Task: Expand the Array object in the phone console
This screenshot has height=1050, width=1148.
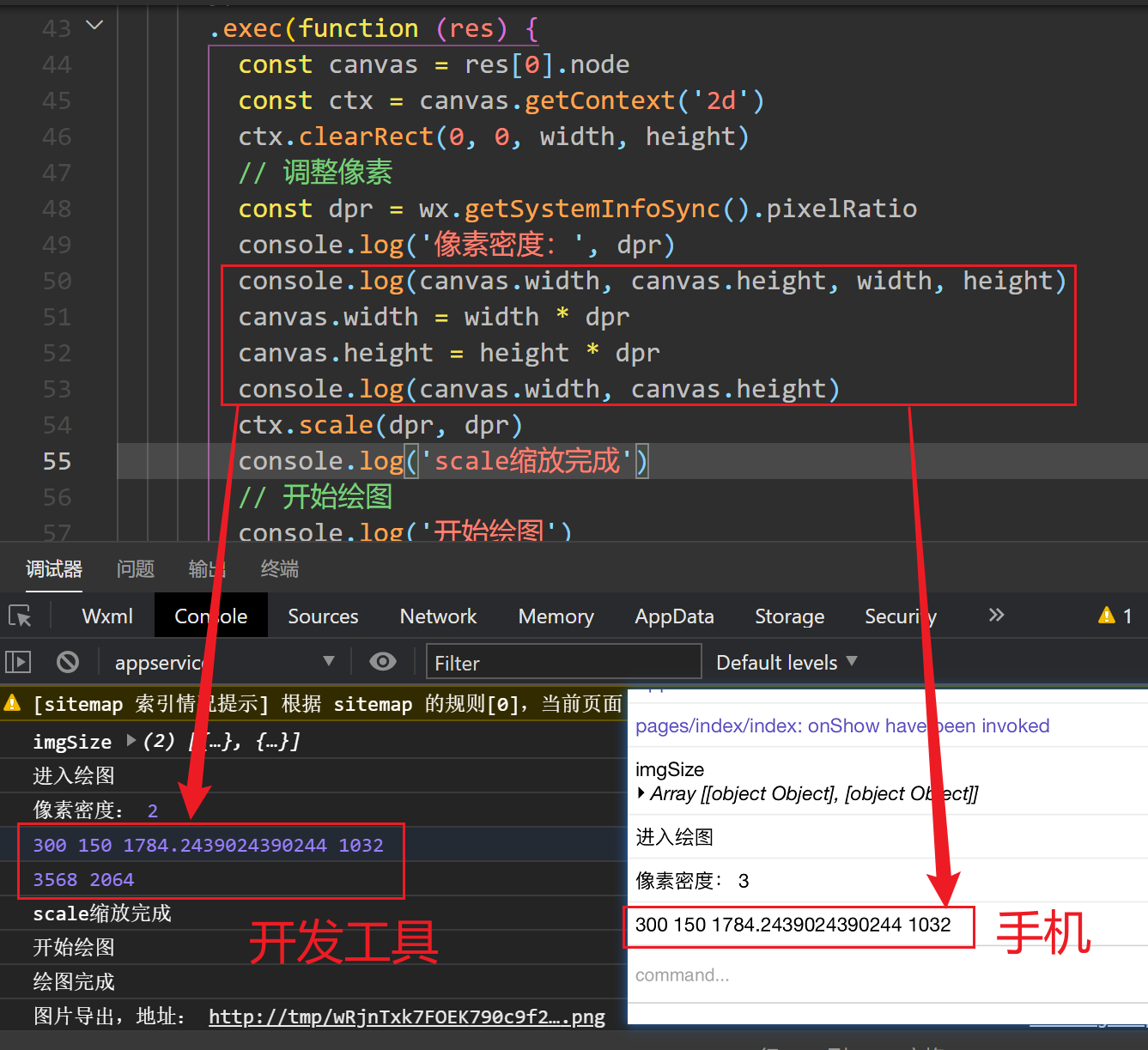Action: tap(641, 793)
